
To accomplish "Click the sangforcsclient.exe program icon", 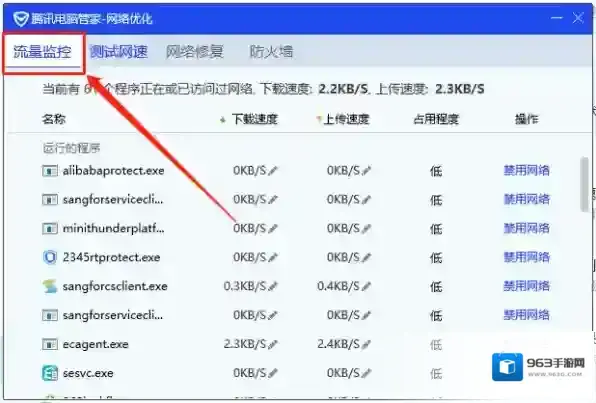I will [50, 286].
